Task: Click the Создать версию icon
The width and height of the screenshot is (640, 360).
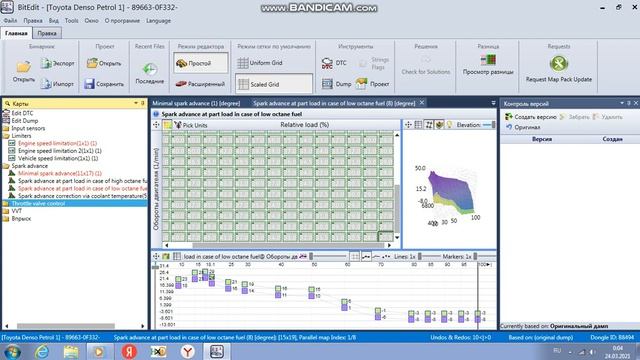Action: (509, 117)
